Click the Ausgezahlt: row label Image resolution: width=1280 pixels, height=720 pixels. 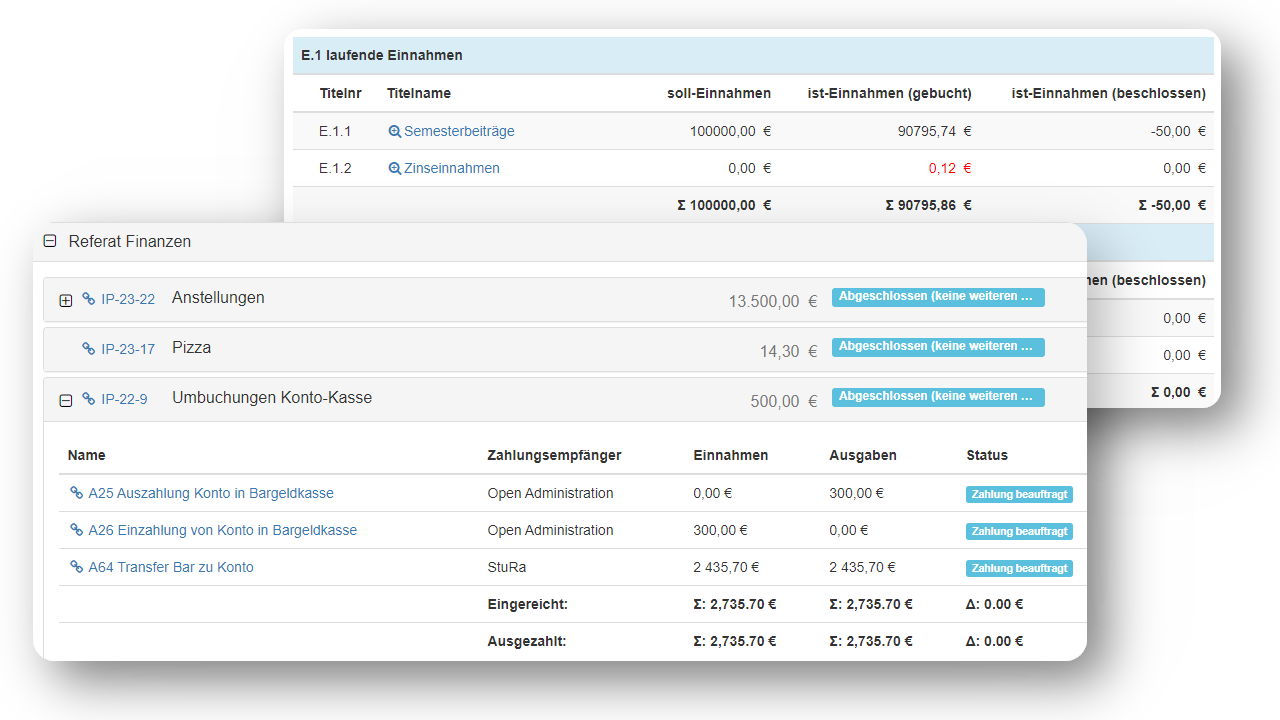click(x=527, y=641)
